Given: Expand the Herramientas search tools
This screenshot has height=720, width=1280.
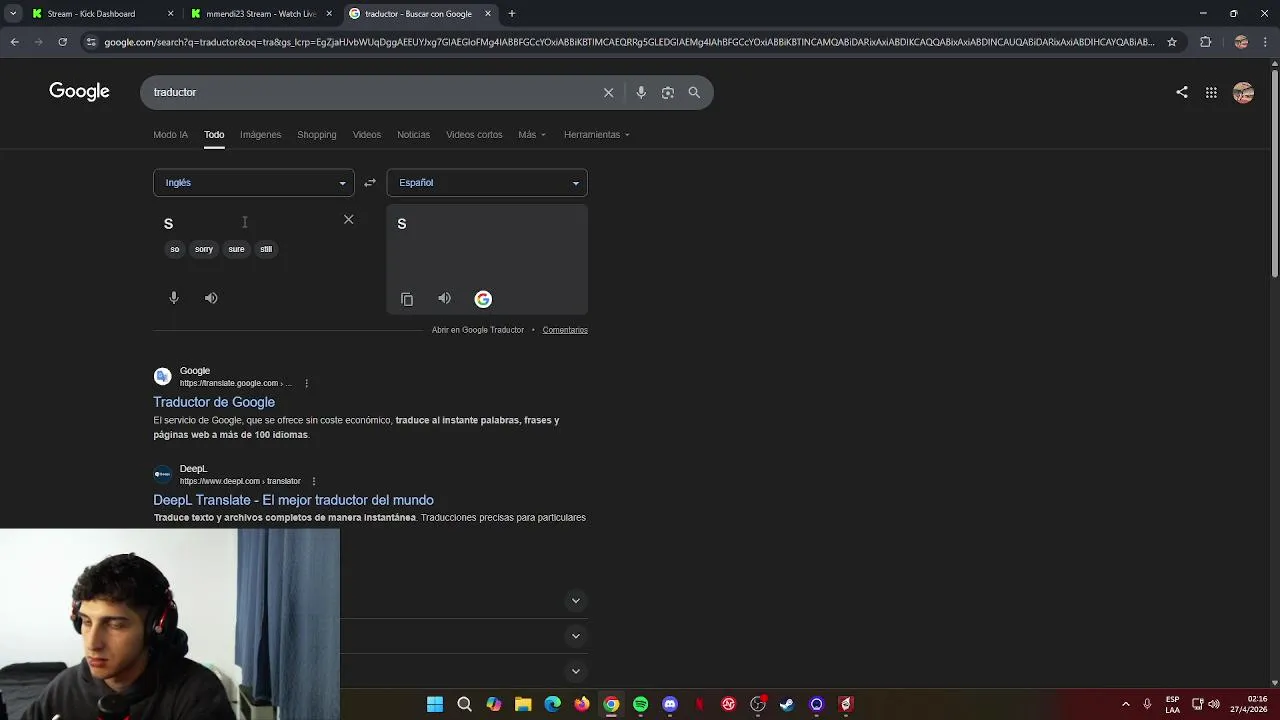Looking at the screenshot, I should (596, 134).
